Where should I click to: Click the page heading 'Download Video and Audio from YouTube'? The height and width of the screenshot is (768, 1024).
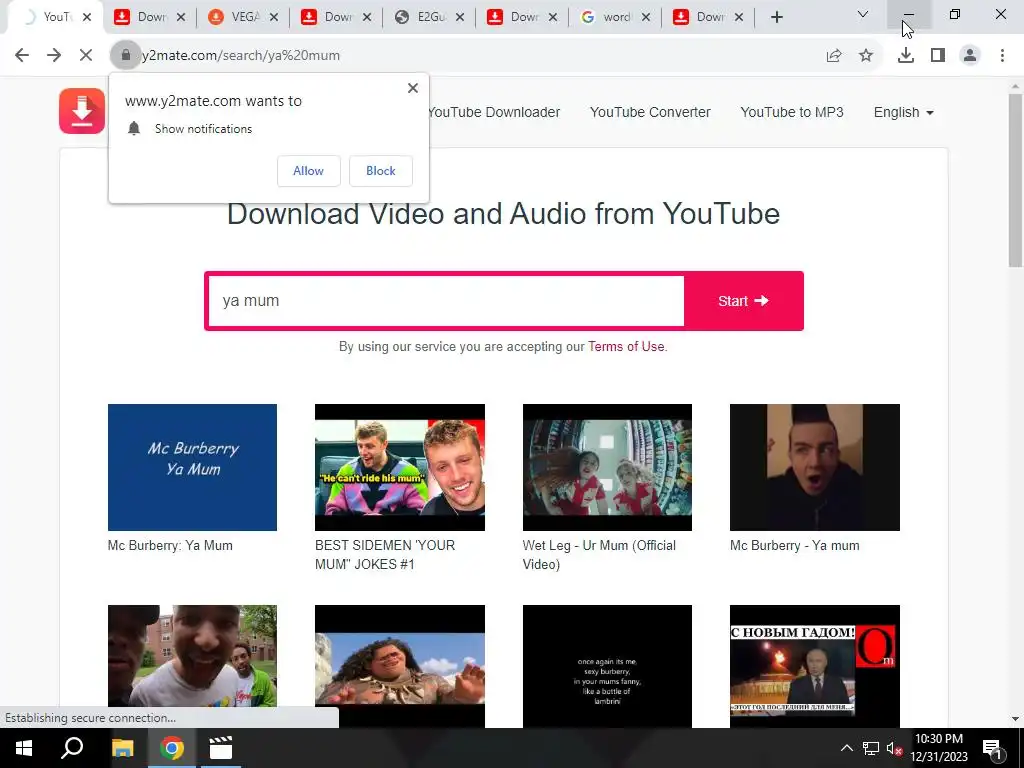click(504, 214)
